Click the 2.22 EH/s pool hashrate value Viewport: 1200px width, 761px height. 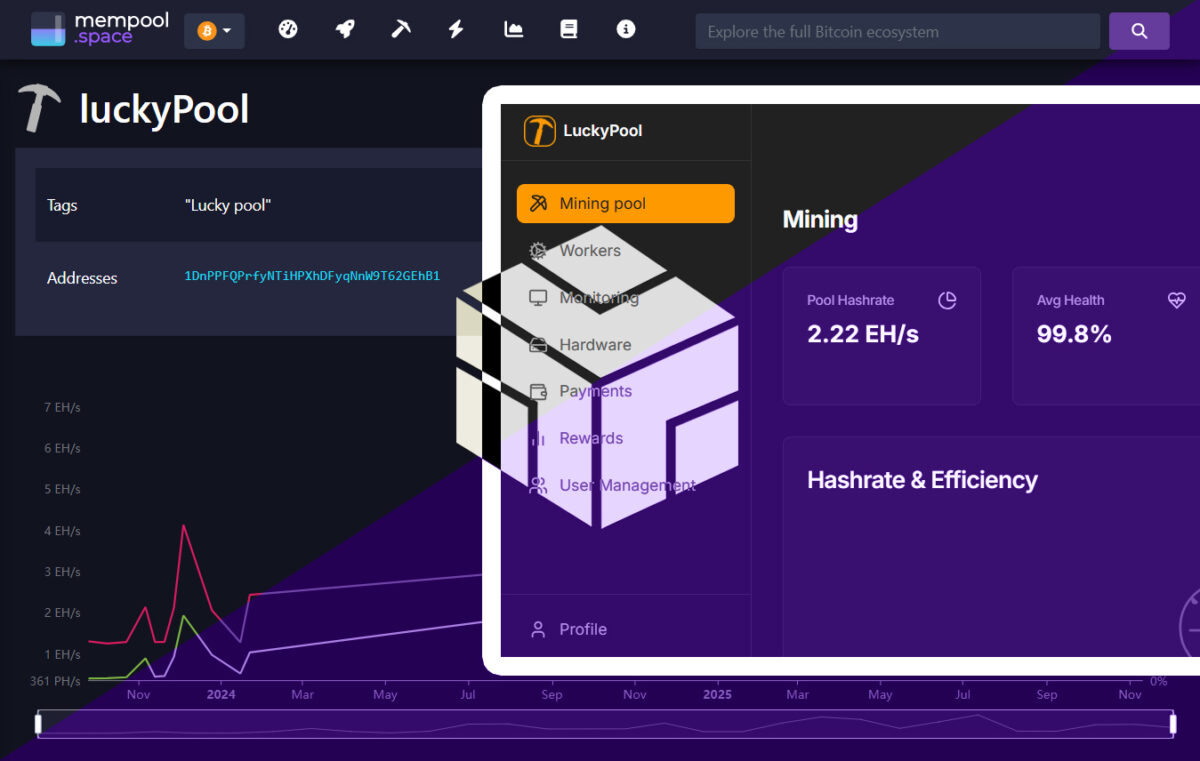click(862, 335)
